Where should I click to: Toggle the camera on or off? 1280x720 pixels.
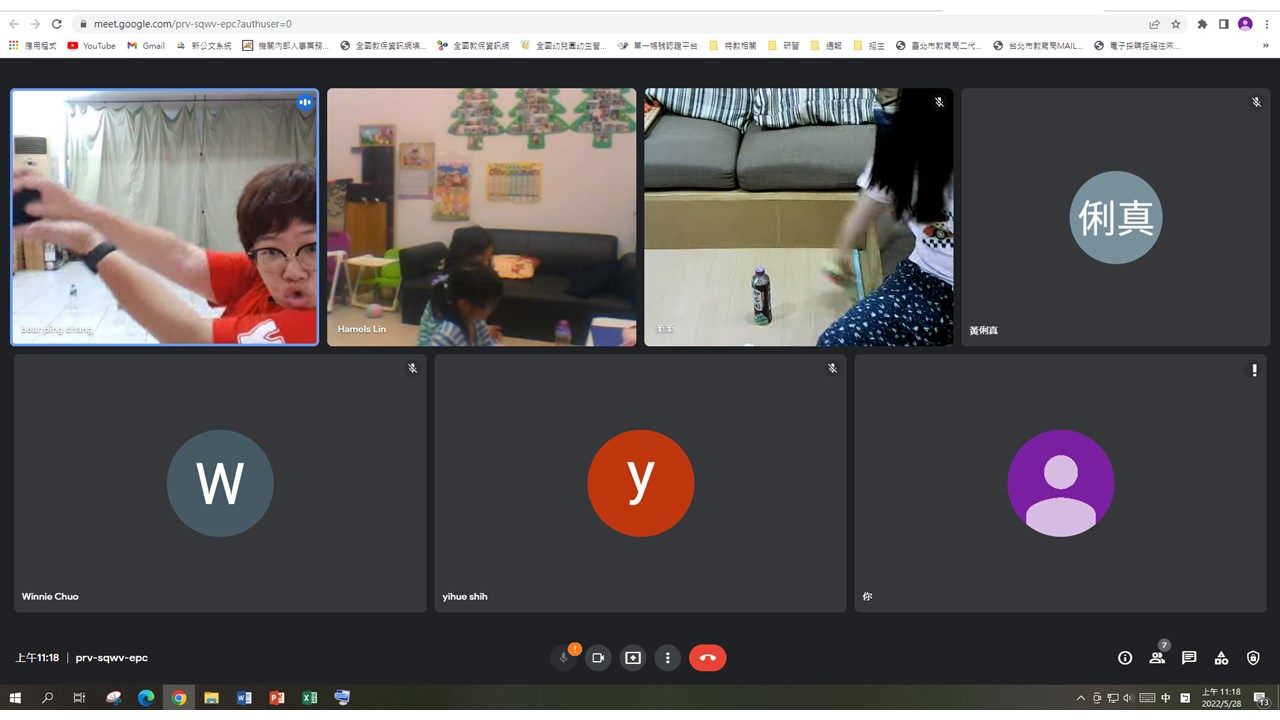pyautogui.click(x=598, y=658)
